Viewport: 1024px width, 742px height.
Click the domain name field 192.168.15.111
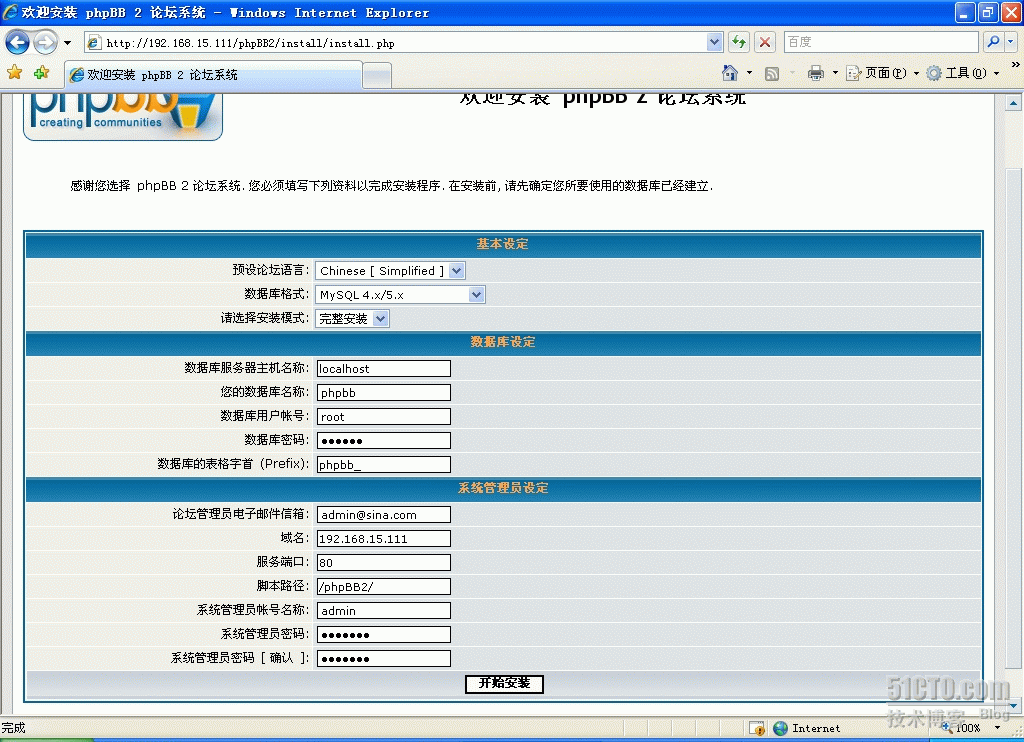pos(383,539)
